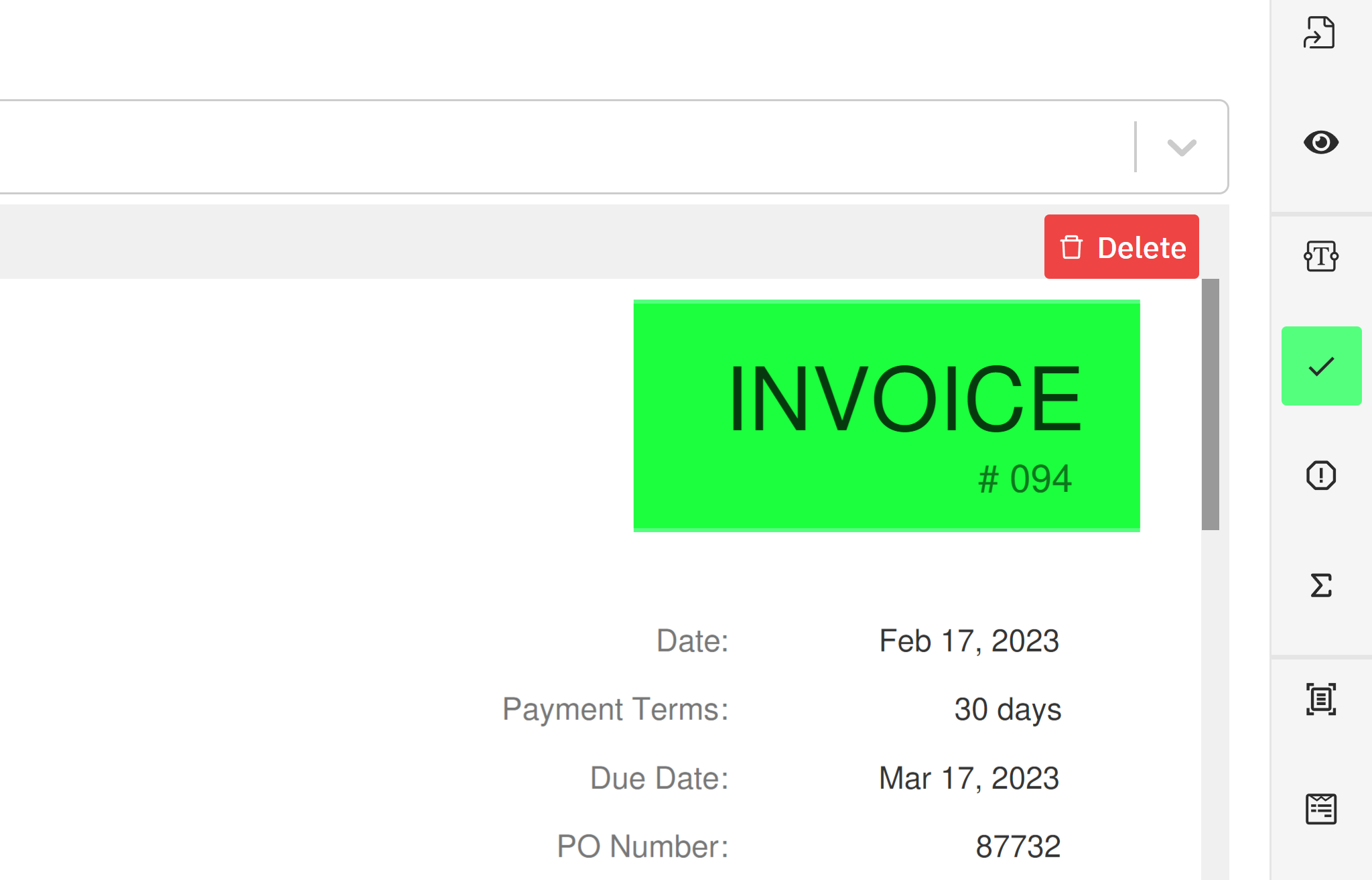Click the date value 'Feb 17, 2023'
Screen dimensions: 1372x880
point(969,641)
